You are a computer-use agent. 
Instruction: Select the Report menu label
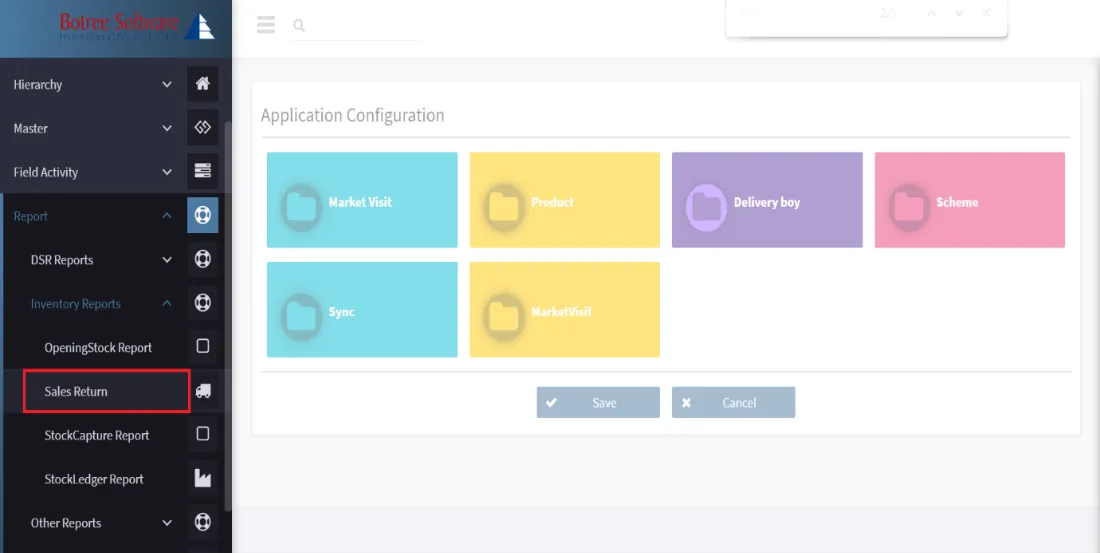click(31, 216)
